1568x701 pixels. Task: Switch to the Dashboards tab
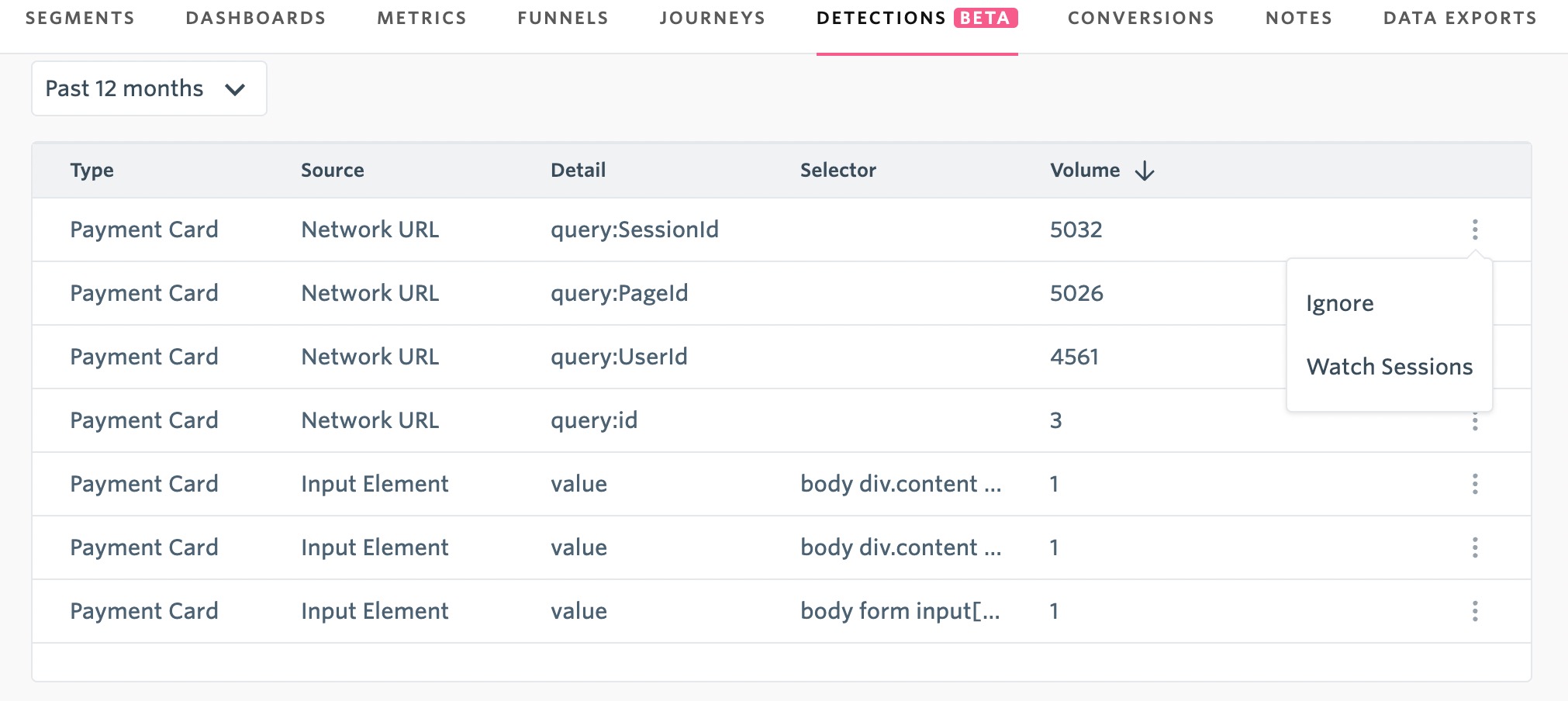256,18
